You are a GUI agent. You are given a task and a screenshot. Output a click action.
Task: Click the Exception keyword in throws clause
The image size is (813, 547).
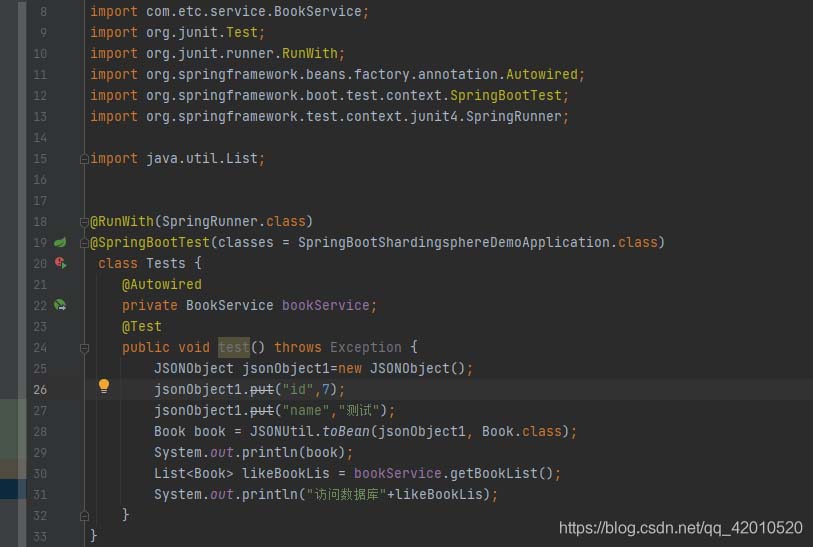(x=366, y=347)
